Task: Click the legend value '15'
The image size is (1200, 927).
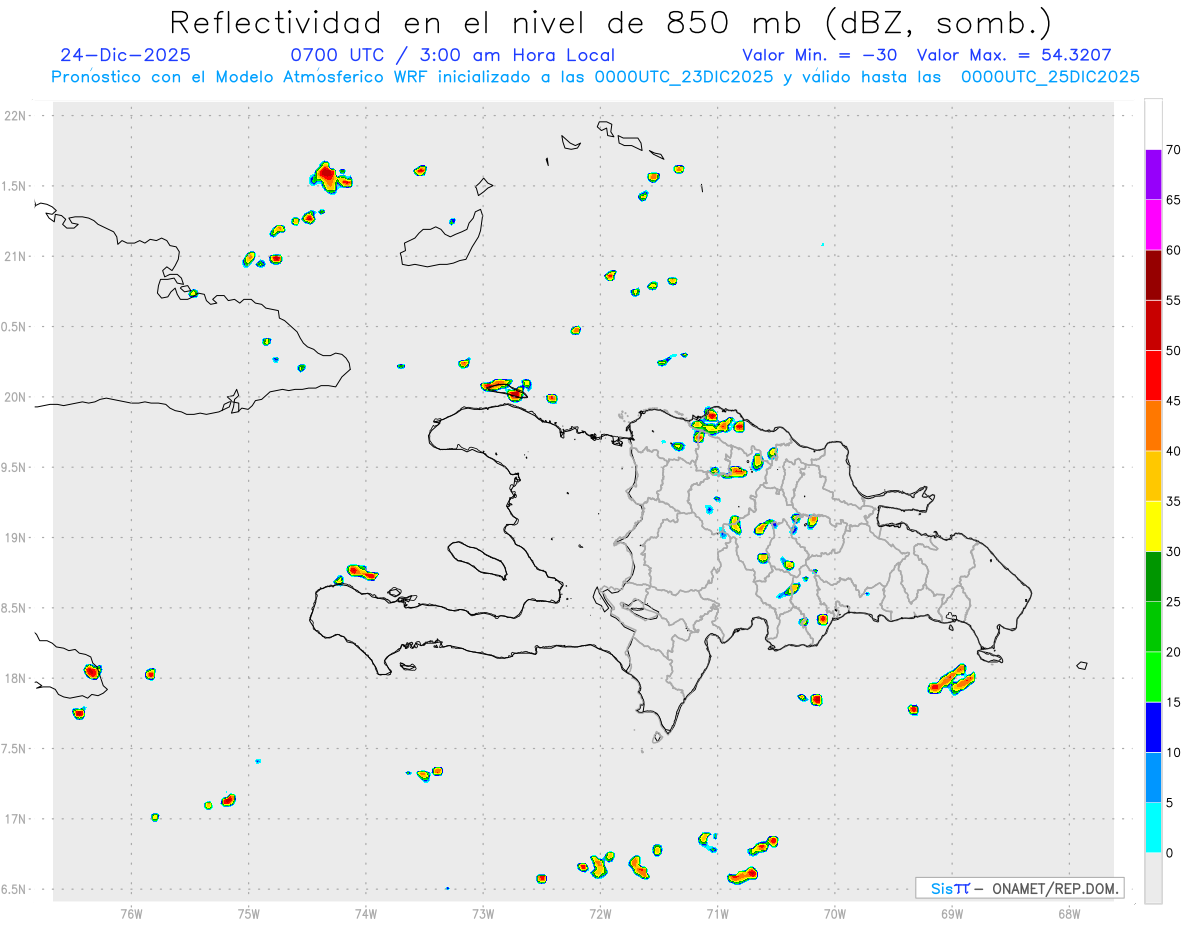Action: (x=1173, y=702)
